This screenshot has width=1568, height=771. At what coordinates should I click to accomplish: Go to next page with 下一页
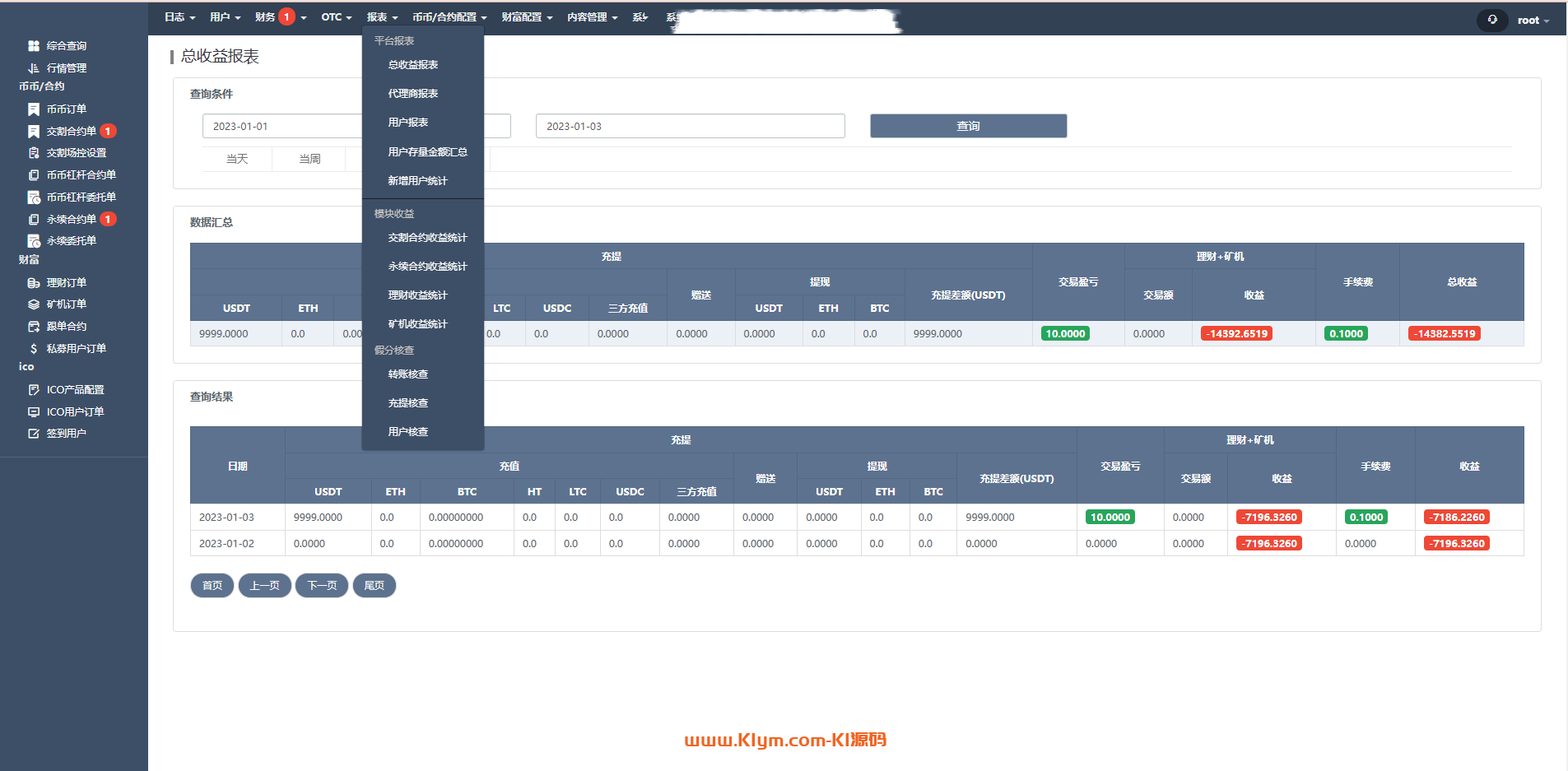pyautogui.click(x=322, y=586)
